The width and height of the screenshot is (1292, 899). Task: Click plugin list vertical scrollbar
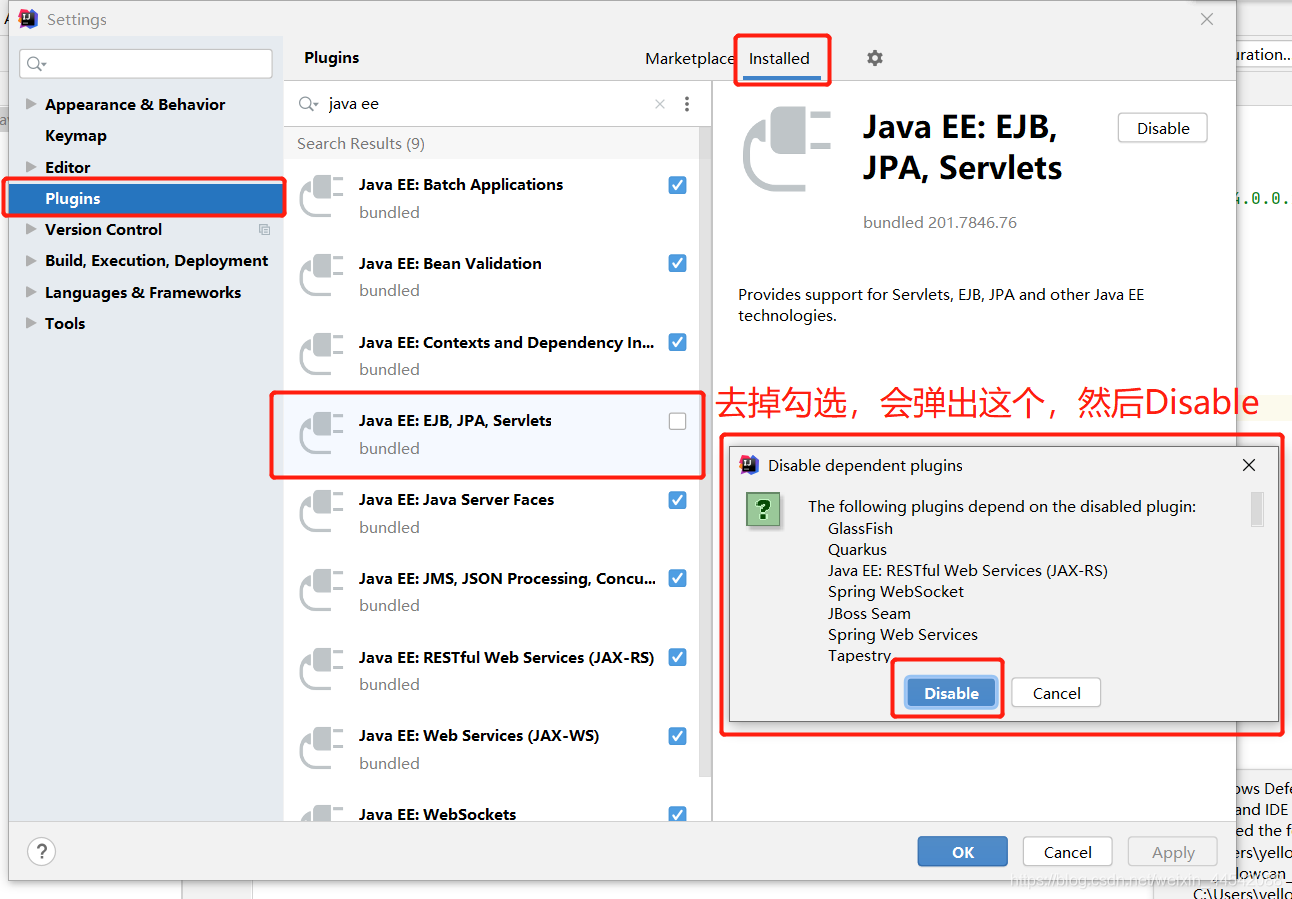pos(705,450)
